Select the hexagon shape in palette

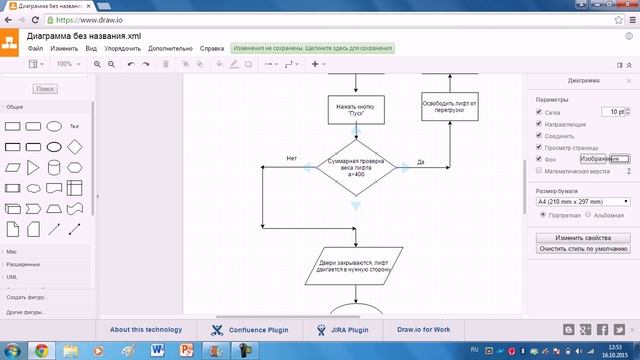[x=74, y=167]
